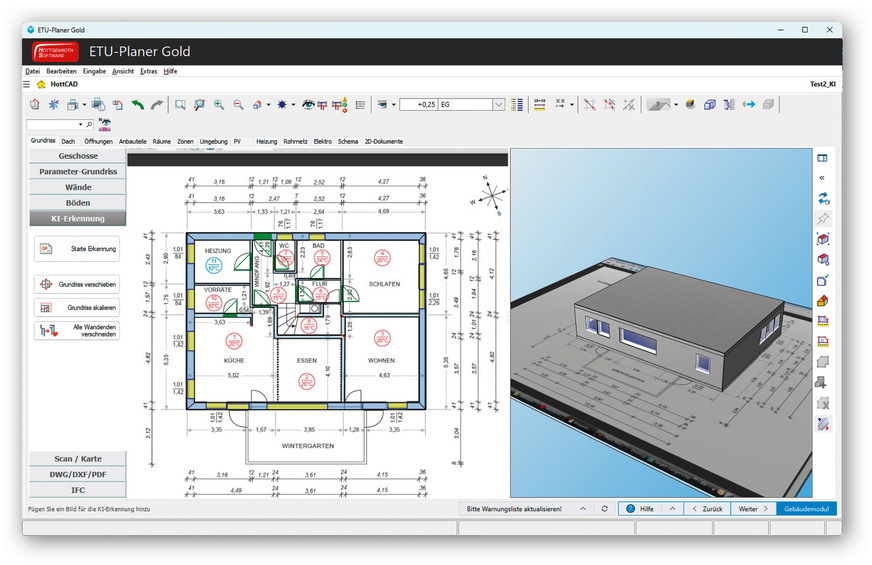
Task: Toggle the eye visibility icon
Action: pyautogui.click(x=308, y=105)
